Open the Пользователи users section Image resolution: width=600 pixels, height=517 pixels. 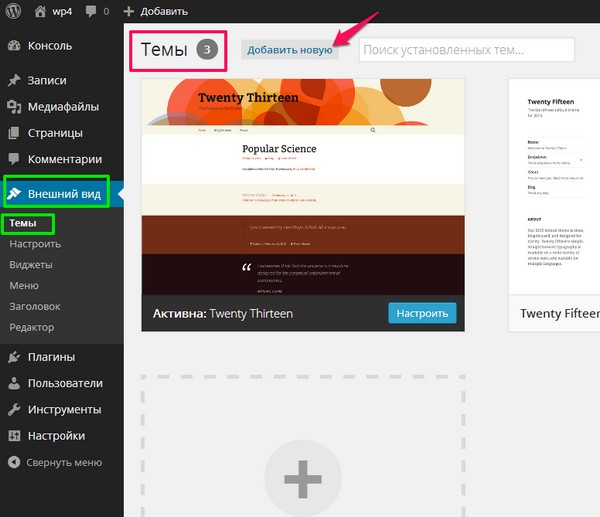tap(64, 383)
